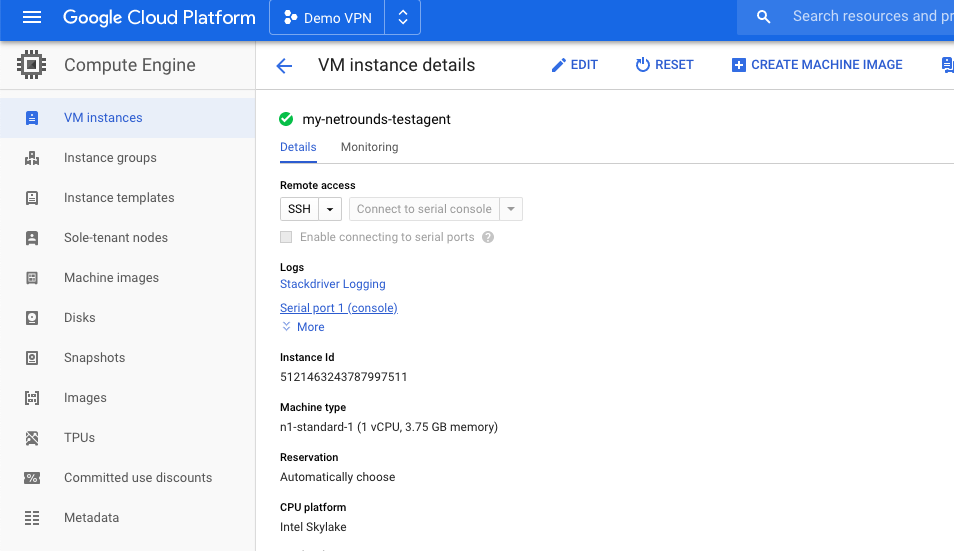This screenshot has width=954, height=551.
Task: Open serial console dropdown arrow
Action: coord(511,209)
